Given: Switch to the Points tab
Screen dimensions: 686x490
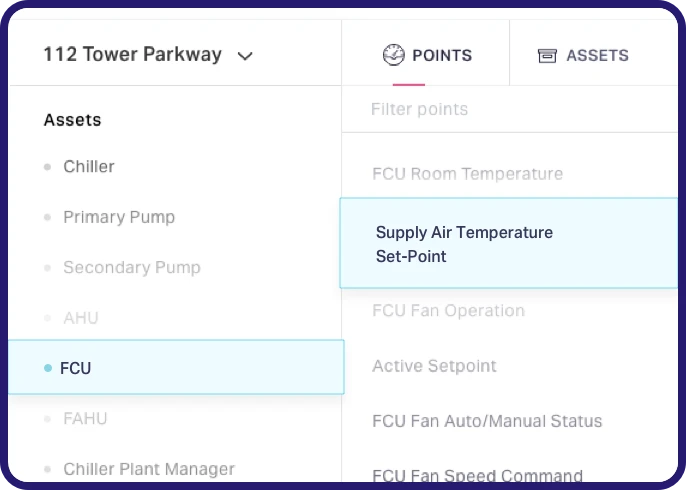Looking at the screenshot, I should point(427,55).
